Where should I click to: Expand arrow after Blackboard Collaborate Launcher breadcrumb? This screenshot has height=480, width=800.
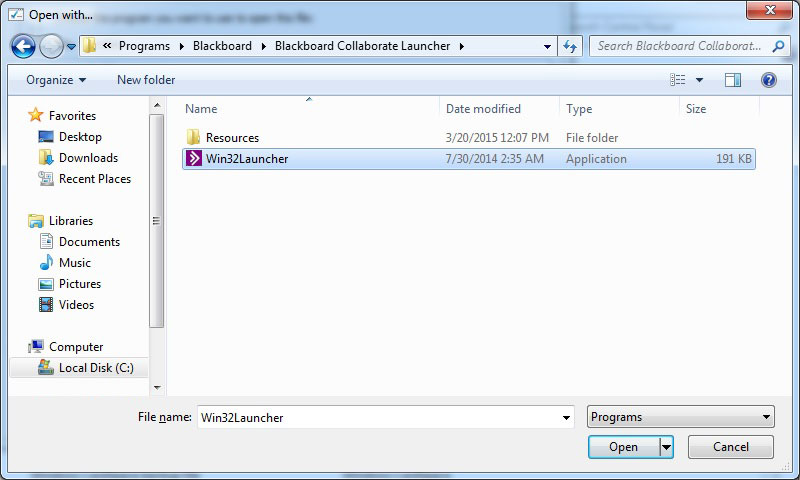462,46
